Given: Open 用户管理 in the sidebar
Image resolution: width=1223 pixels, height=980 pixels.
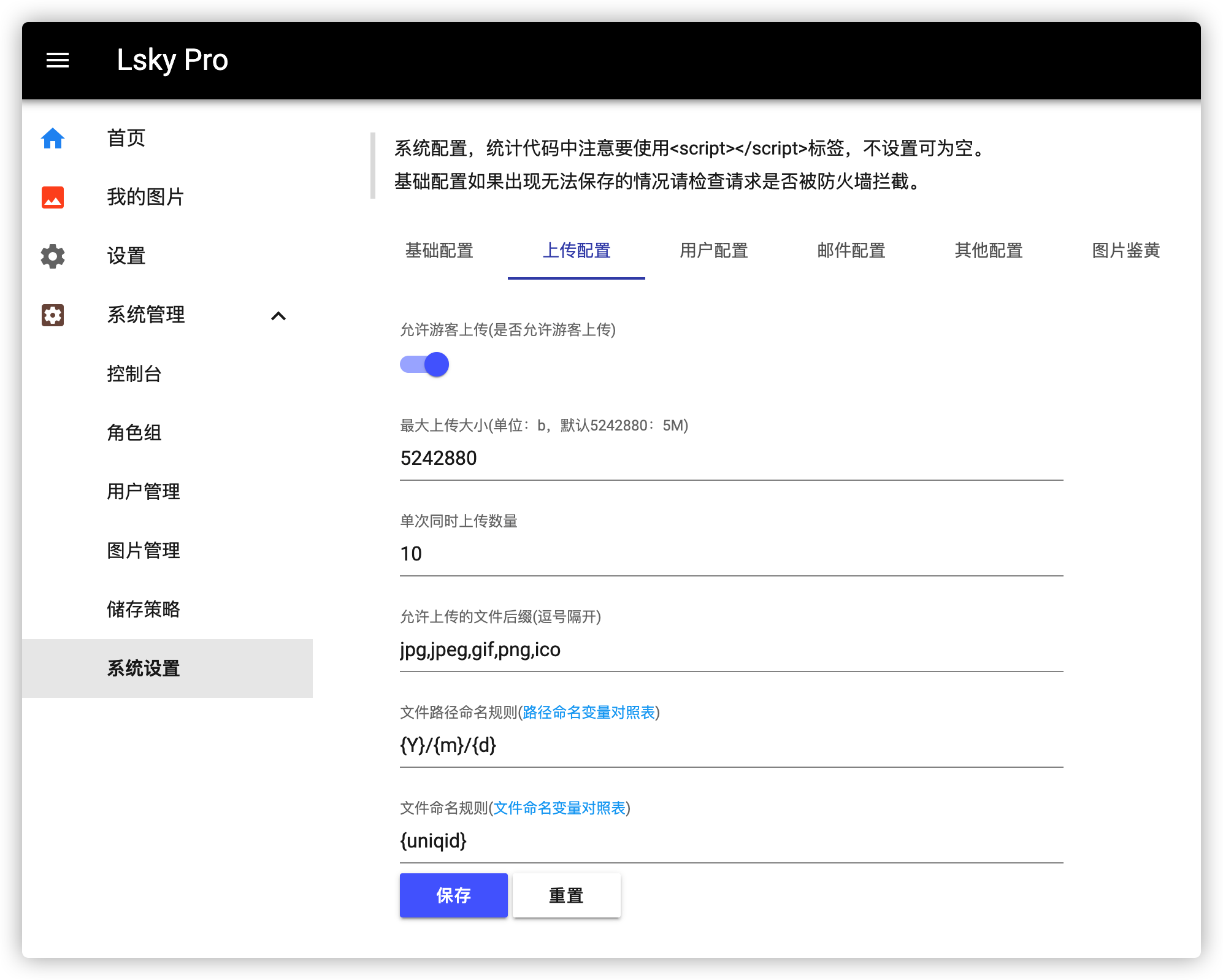Looking at the screenshot, I should pos(167,492).
